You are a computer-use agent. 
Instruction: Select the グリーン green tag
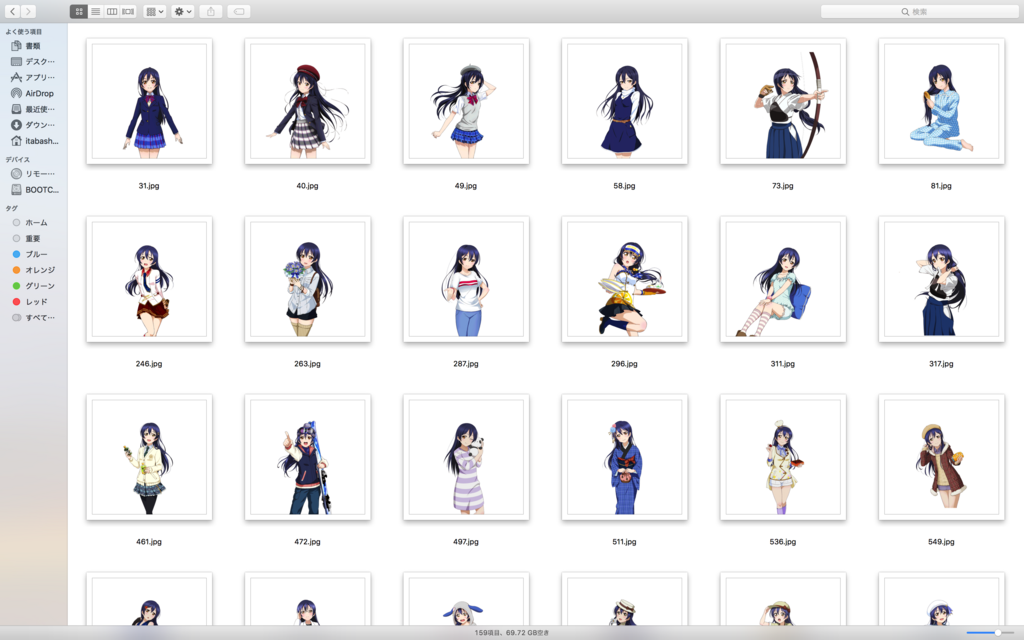33,286
